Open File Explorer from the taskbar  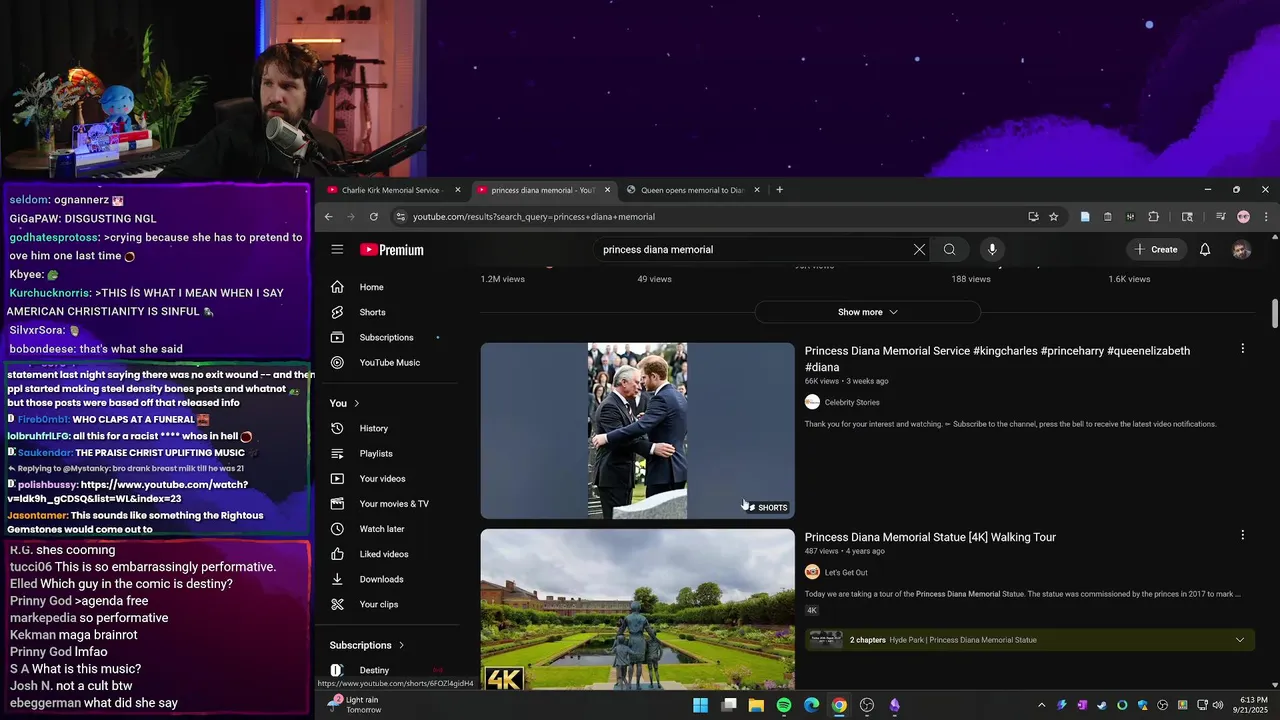point(756,705)
